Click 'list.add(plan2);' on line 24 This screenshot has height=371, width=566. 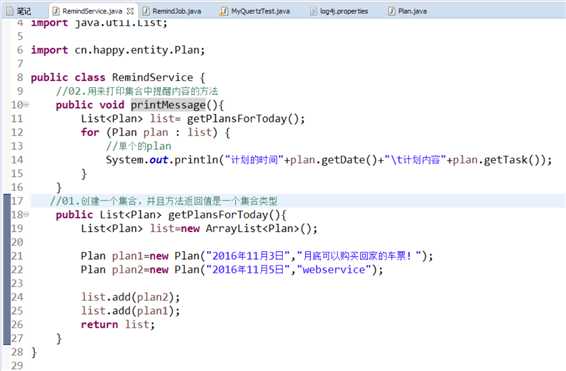pos(130,297)
